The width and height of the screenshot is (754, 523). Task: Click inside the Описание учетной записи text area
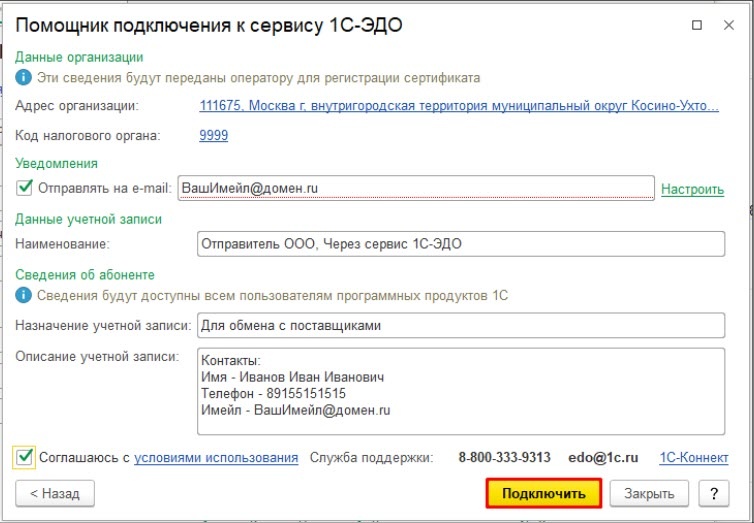pyautogui.click(x=460, y=391)
